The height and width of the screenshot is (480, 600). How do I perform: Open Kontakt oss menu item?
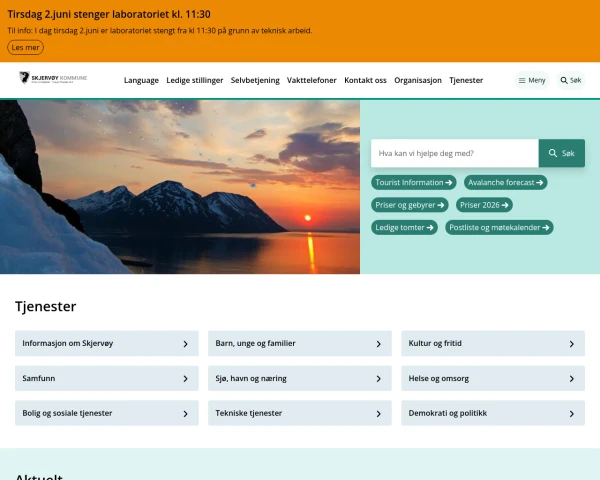[x=365, y=80]
